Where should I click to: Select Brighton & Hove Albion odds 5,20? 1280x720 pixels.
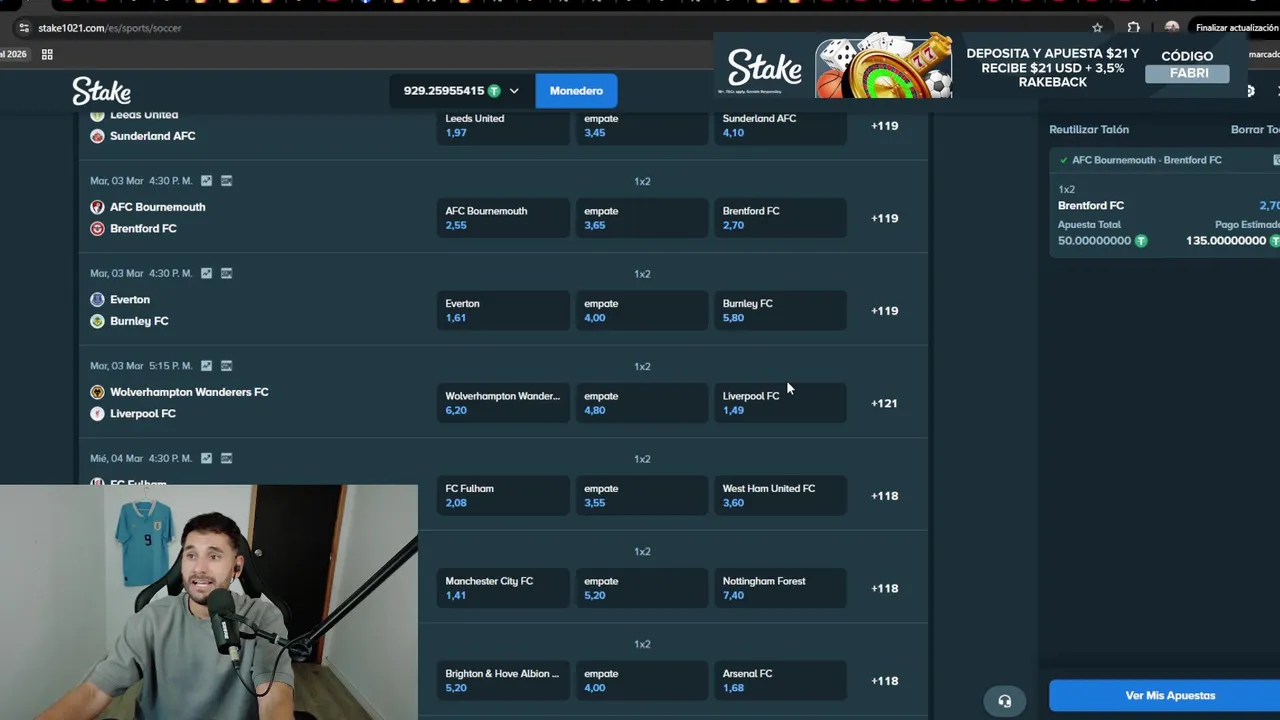point(503,681)
